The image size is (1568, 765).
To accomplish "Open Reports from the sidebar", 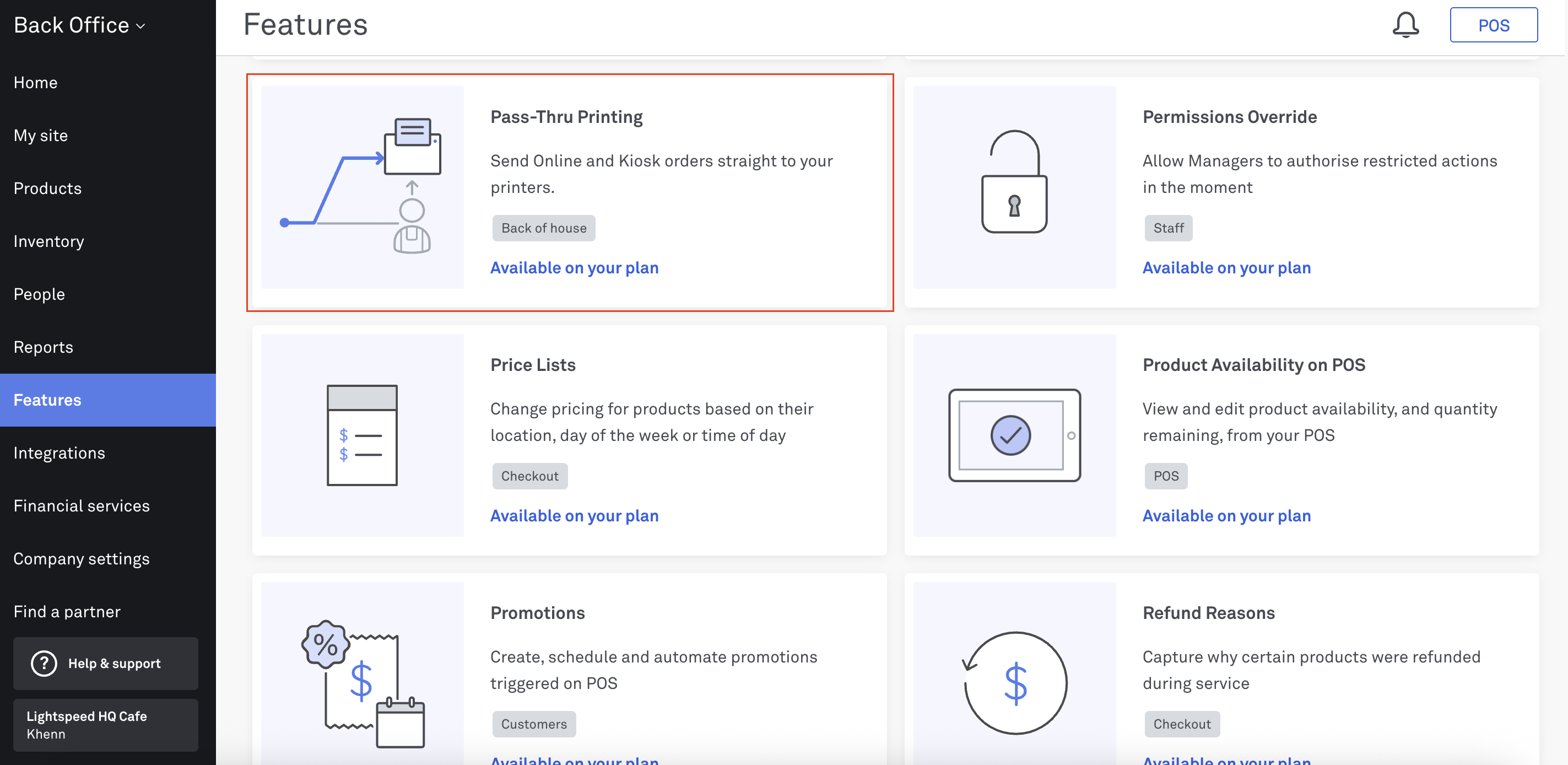I will click(x=108, y=347).
